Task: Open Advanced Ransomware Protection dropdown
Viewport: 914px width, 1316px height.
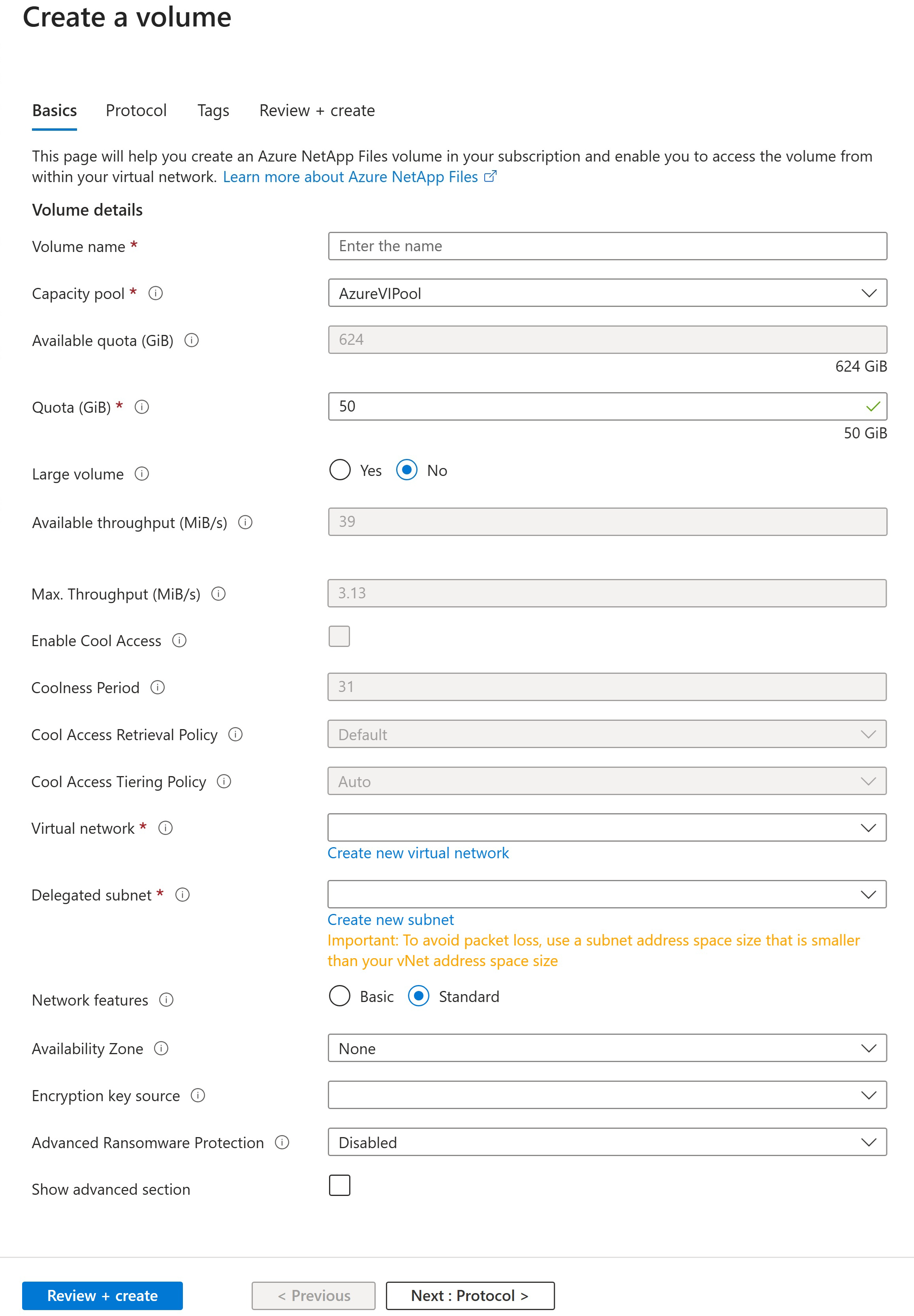Action: point(607,1142)
